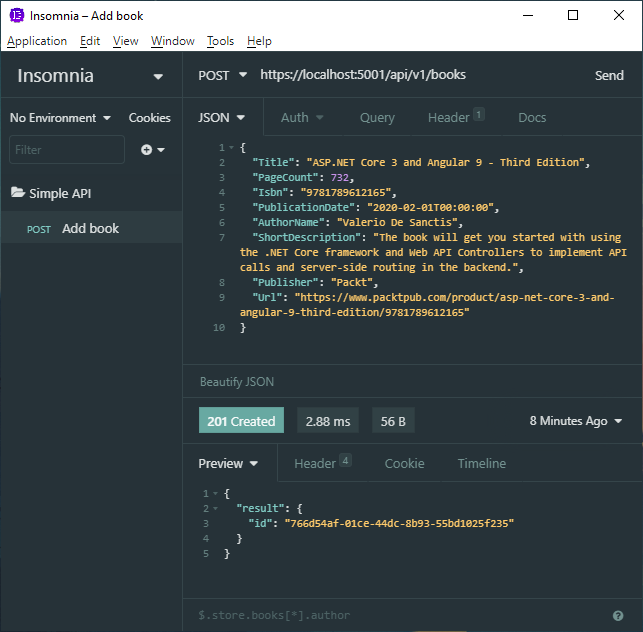Open the Window menu

click(173, 41)
